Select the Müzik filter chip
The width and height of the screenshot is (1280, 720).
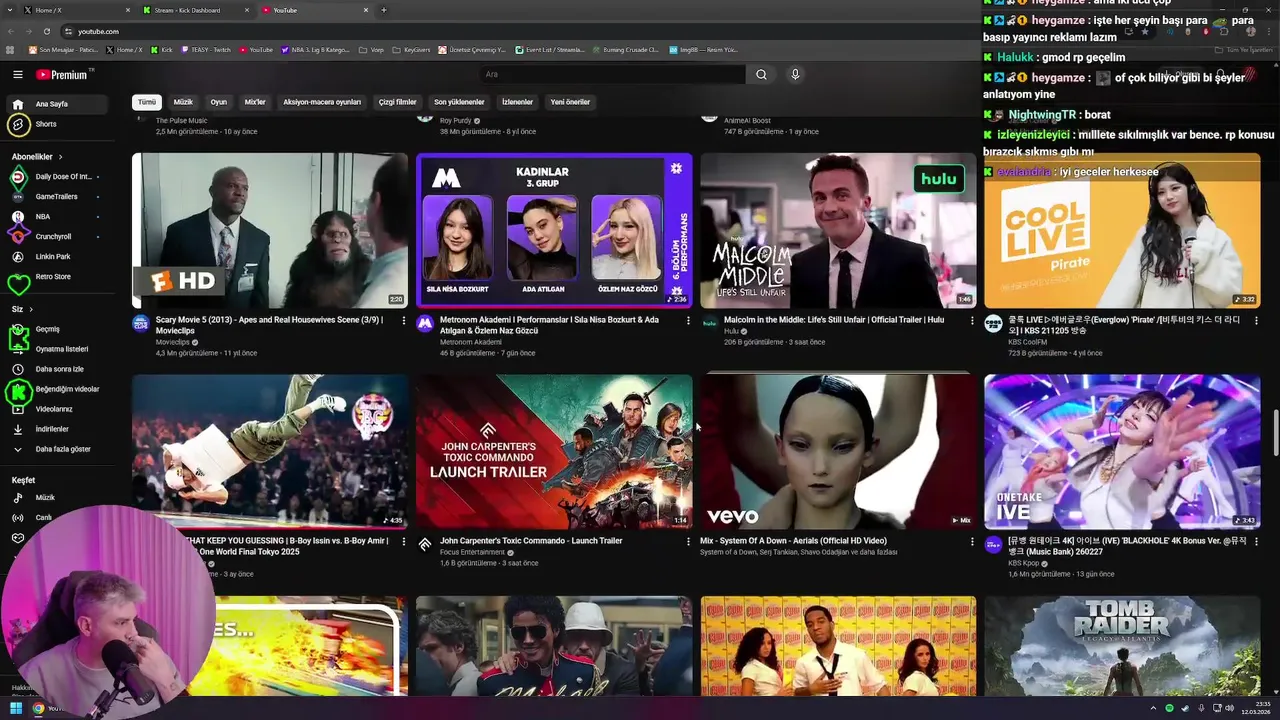[183, 102]
